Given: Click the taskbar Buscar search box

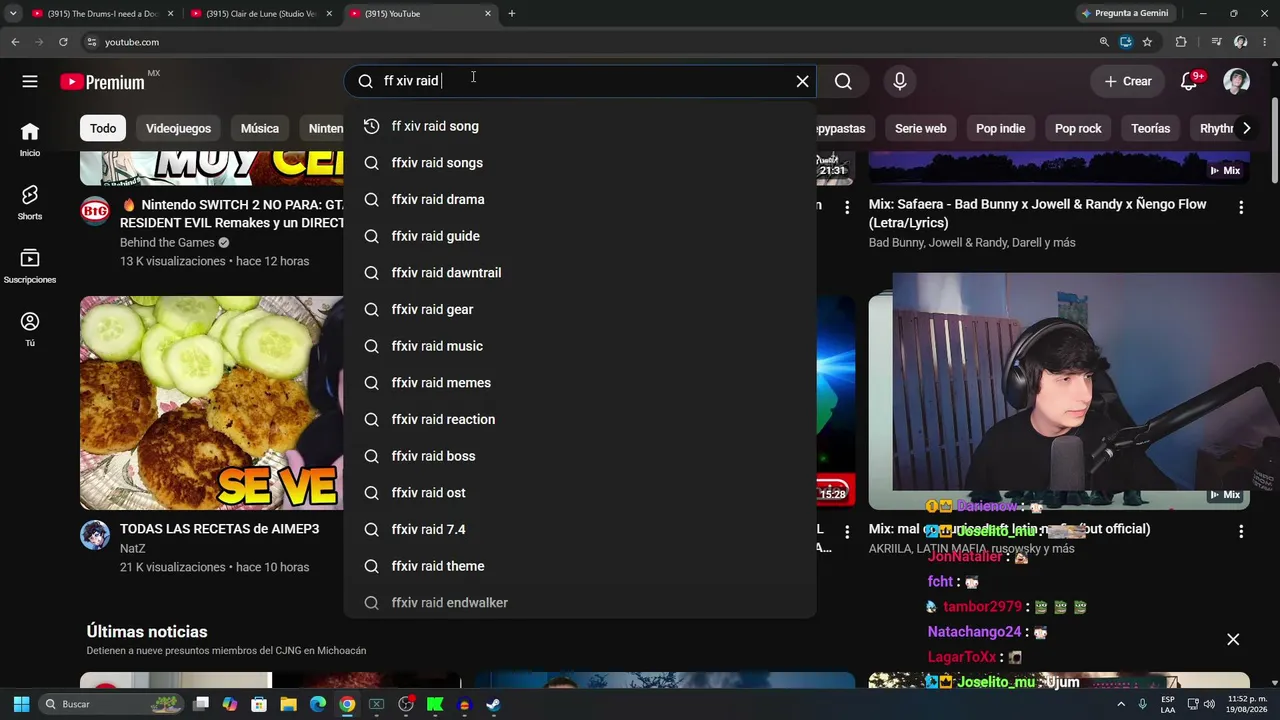Looking at the screenshot, I should [x=112, y=704].
